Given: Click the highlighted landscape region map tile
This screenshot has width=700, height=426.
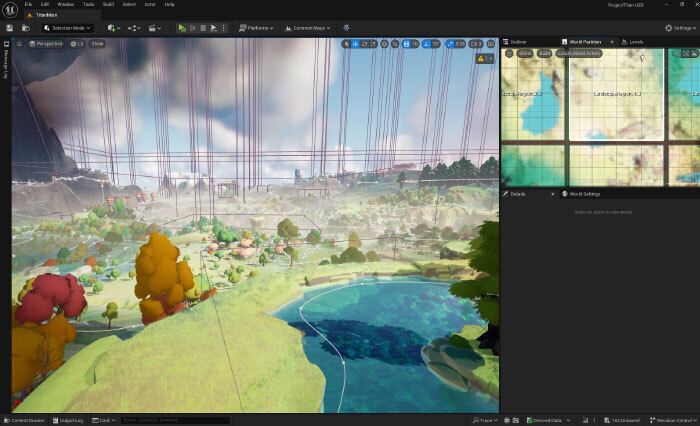Looking at the screenshot, I should pyautogui.click(x=617, y=94).
